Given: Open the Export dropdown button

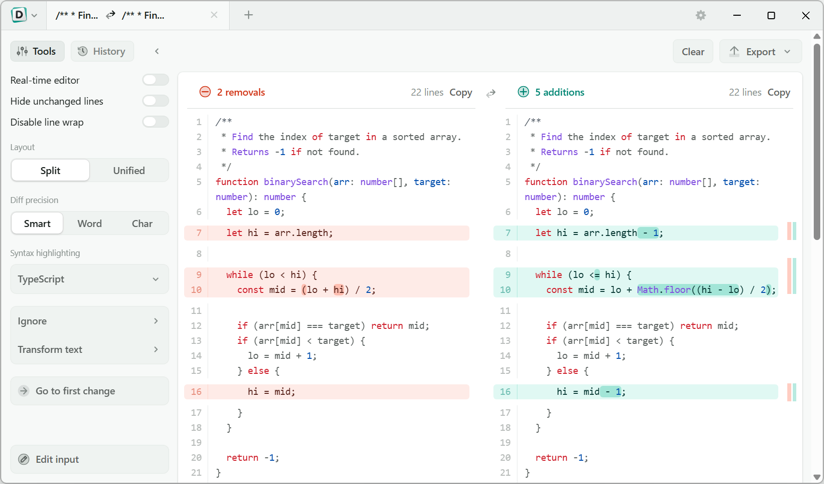Looking at the screenshot, I should pyautogui.click(x=760, y=52).
